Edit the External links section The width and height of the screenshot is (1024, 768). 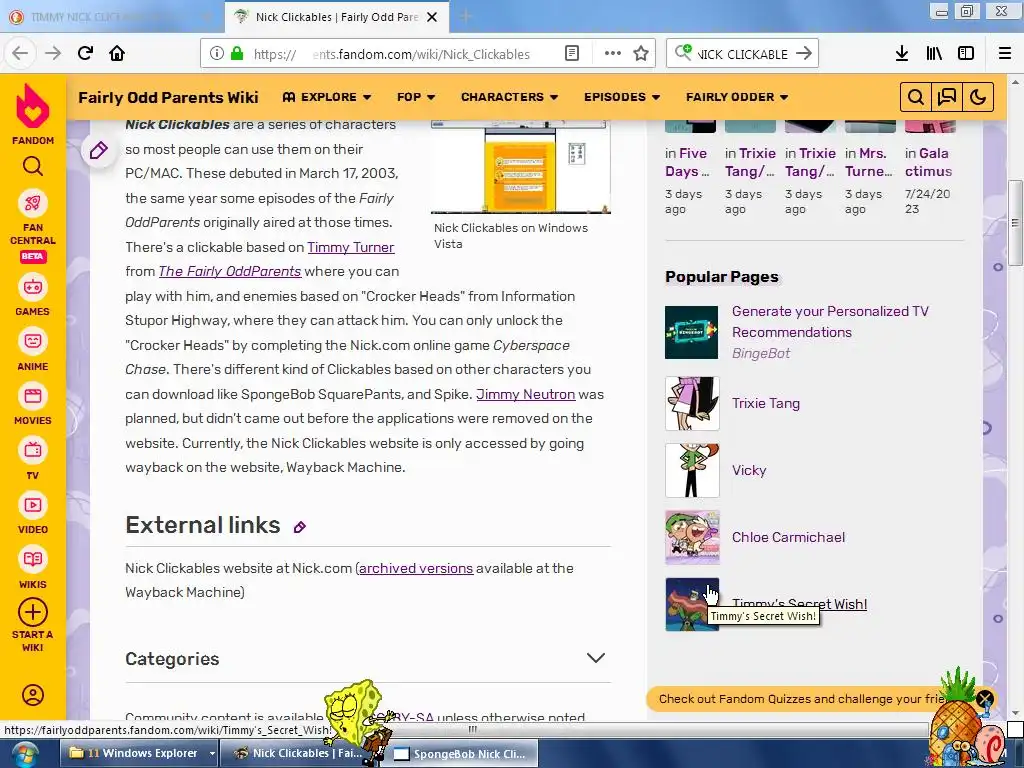[x=300, y=527]
